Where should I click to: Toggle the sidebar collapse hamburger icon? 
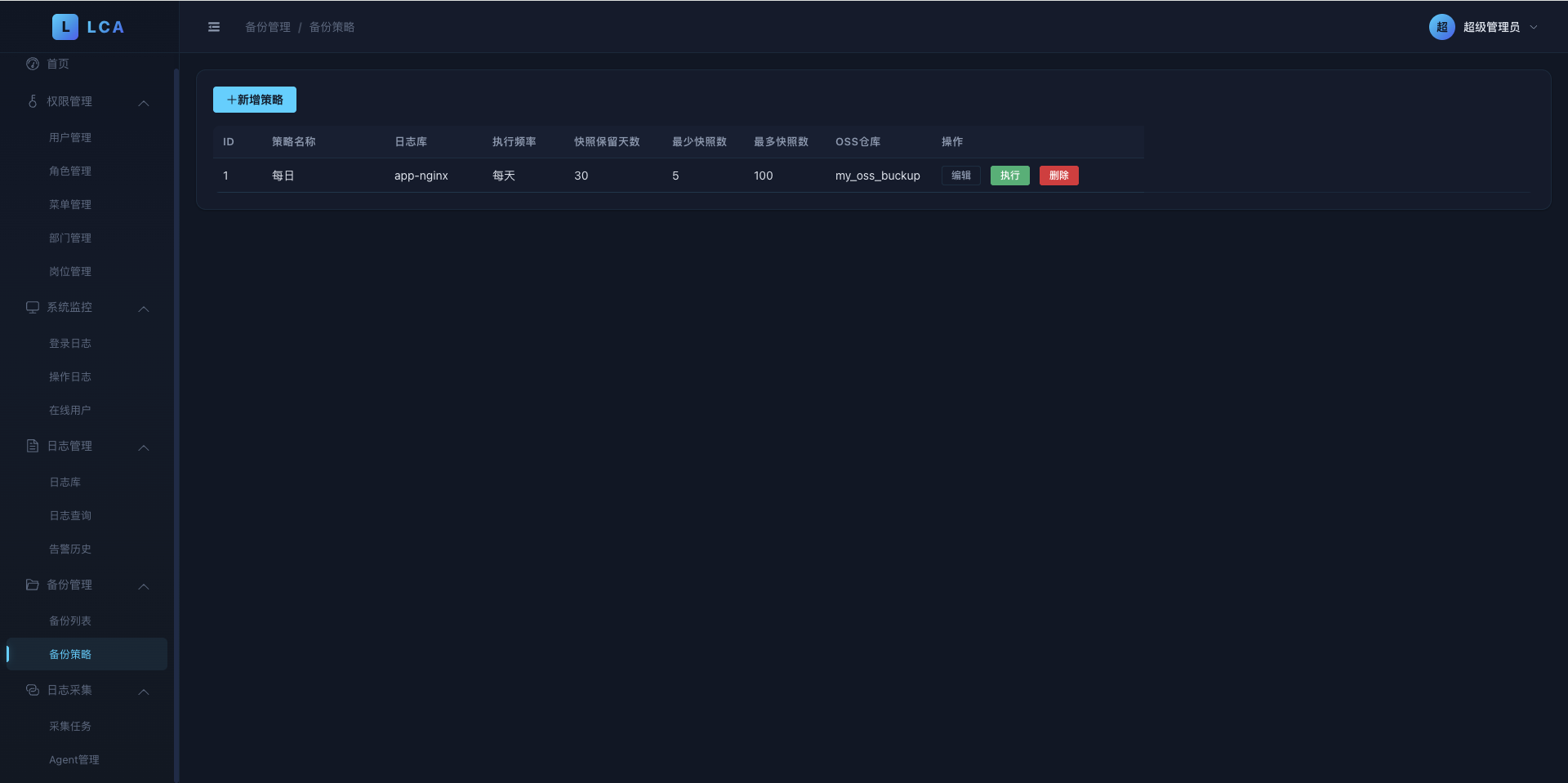click(214, 27)
